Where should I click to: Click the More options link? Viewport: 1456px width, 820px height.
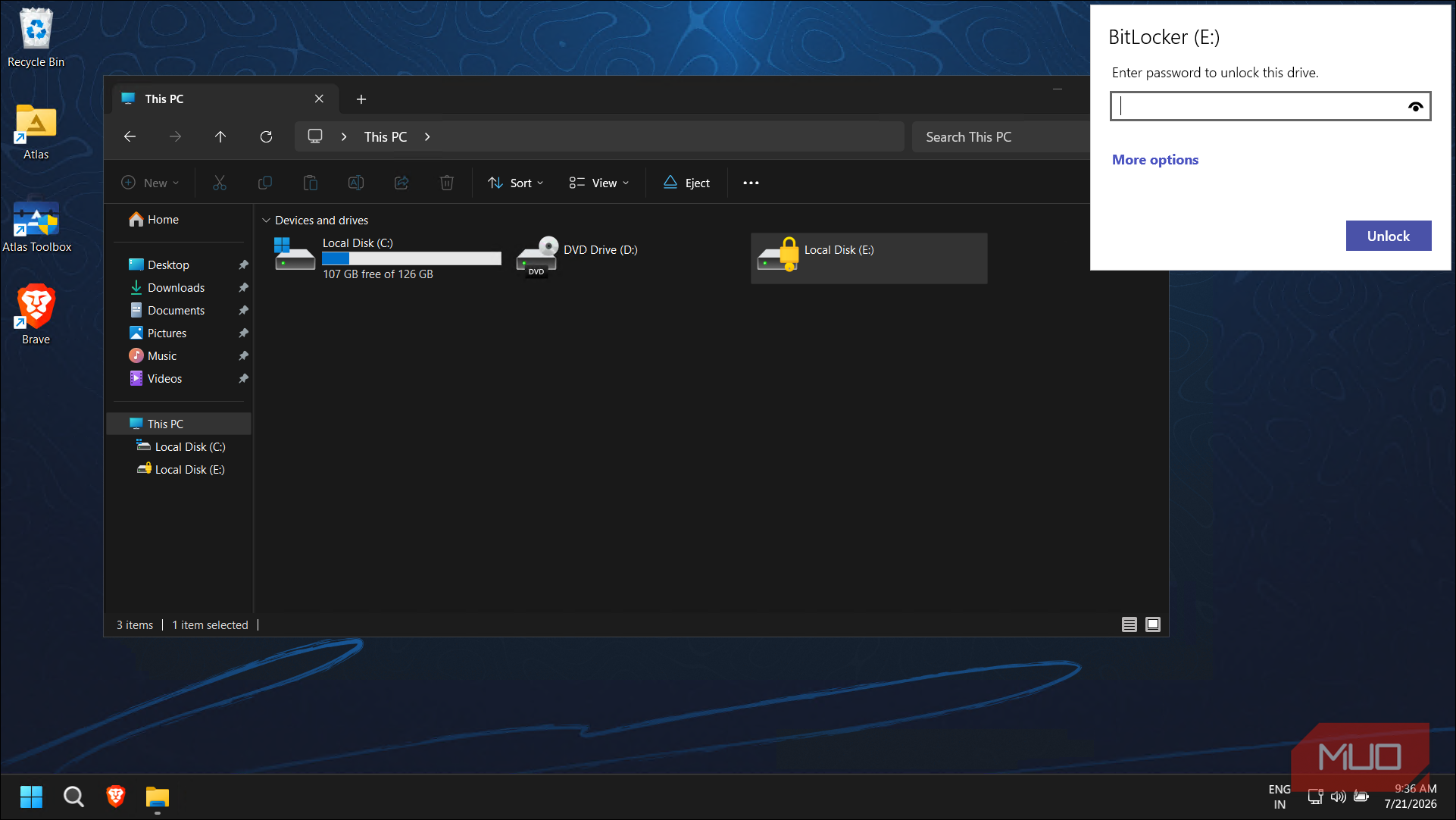pos(1154,160)
